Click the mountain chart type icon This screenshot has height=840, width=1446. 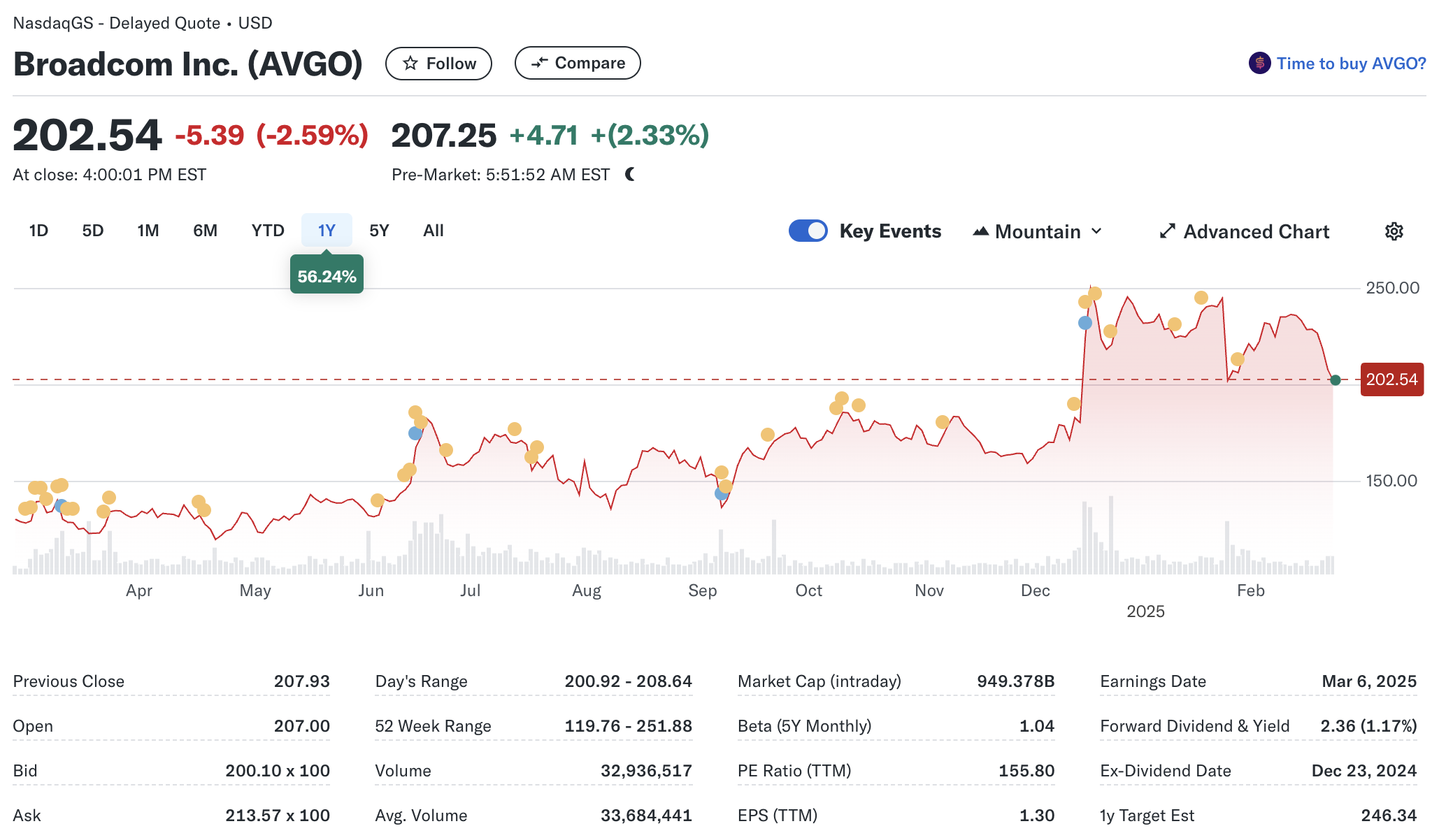click(x=980, y=231)
